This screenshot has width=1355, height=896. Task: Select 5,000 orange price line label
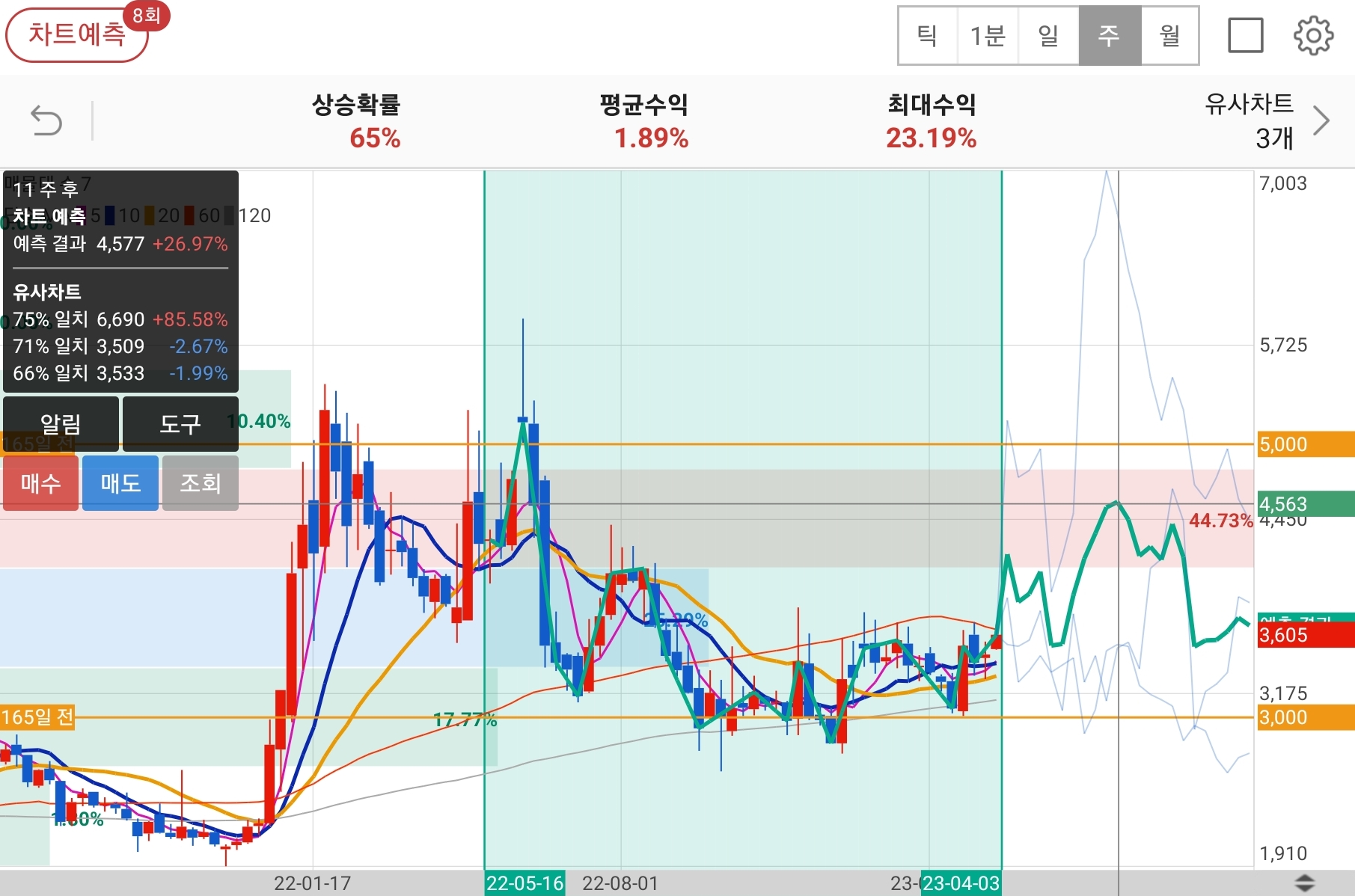point(1306,444)
